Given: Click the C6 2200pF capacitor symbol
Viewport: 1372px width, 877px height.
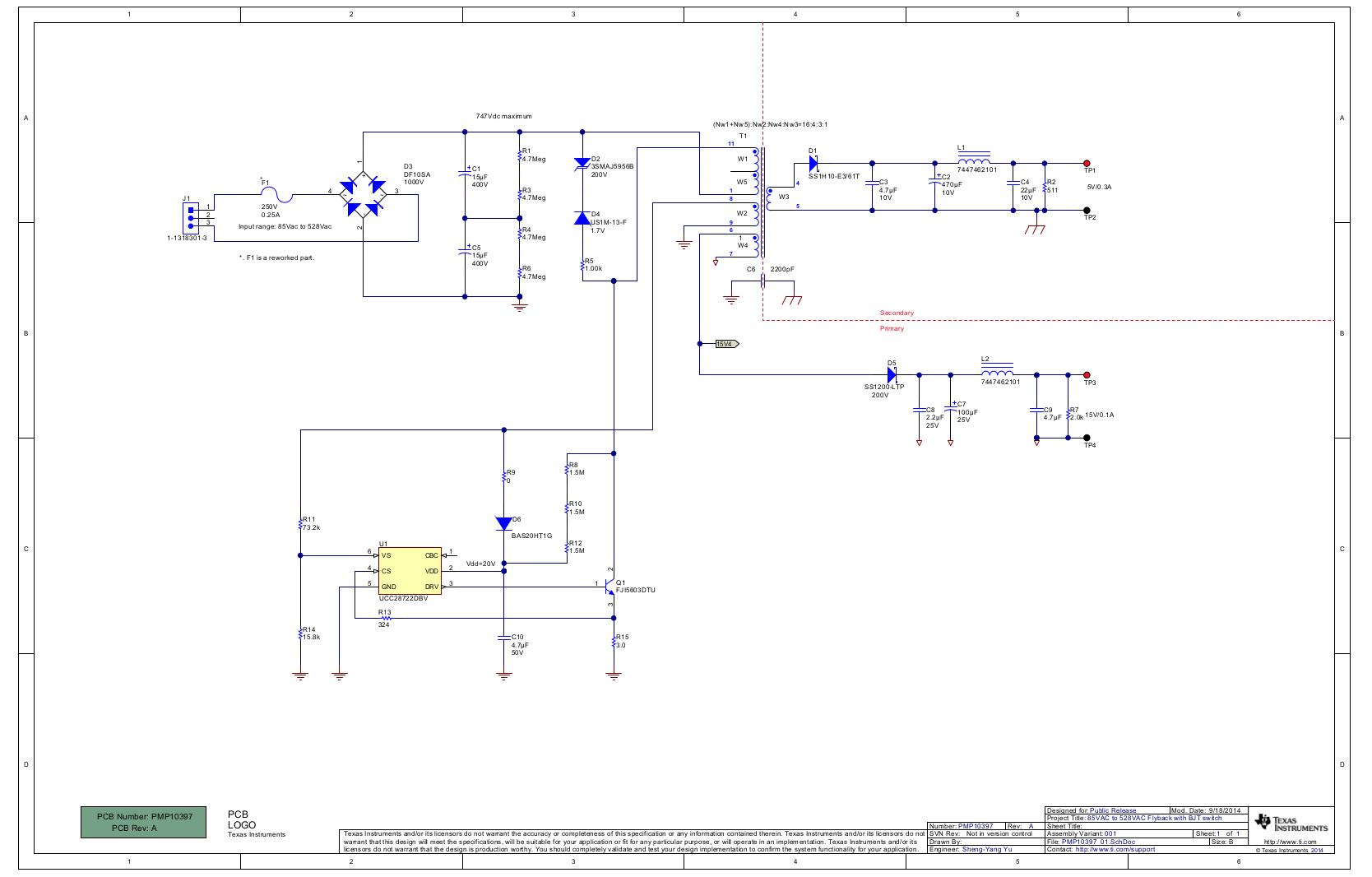Looking at the screenshot, I should (x=762, y=281).
